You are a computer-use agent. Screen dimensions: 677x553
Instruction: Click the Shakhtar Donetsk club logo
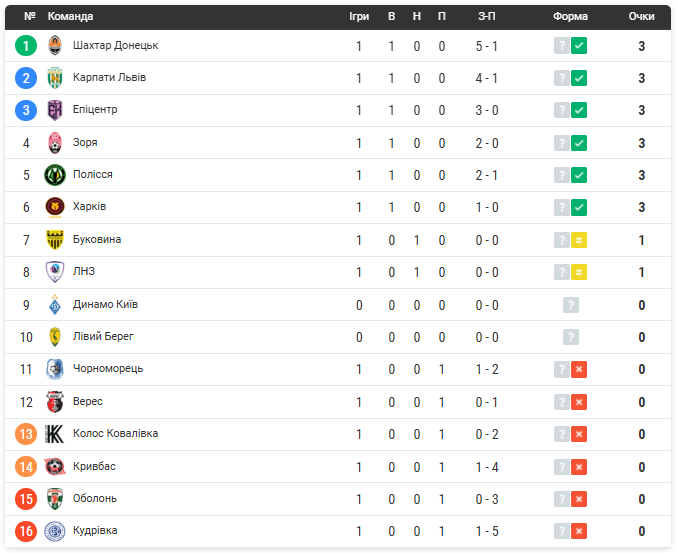click(x=55, y=46)
